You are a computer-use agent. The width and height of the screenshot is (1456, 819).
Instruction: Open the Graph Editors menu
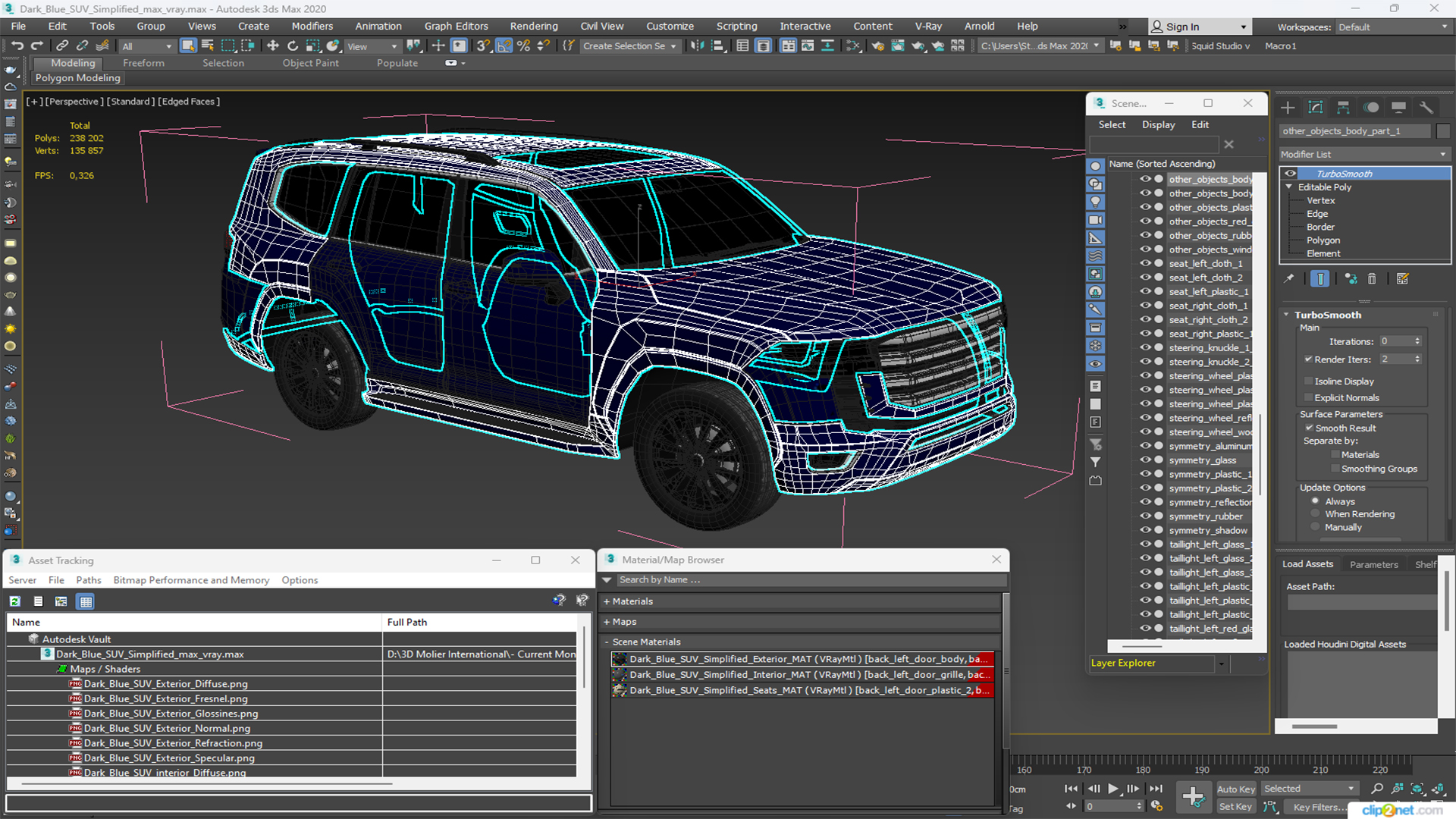point(456,26)
